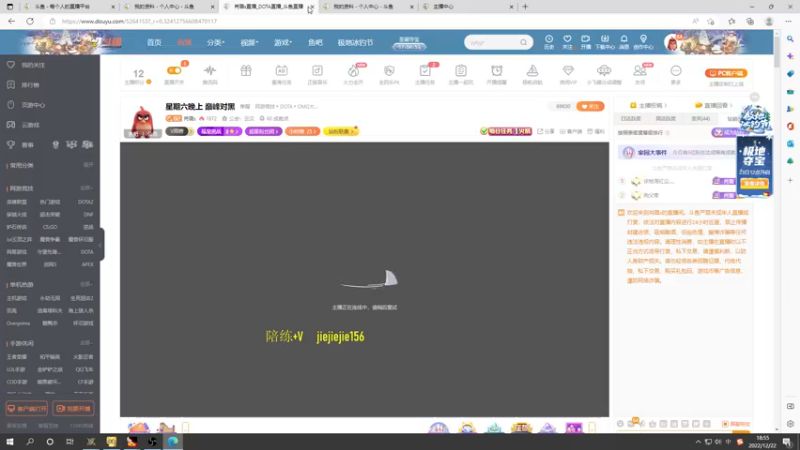The height and width of the screenshot is (450, 800).
Task: Open 鱼吧 in the Douyu navigation bar
Action: click(315, 42)
